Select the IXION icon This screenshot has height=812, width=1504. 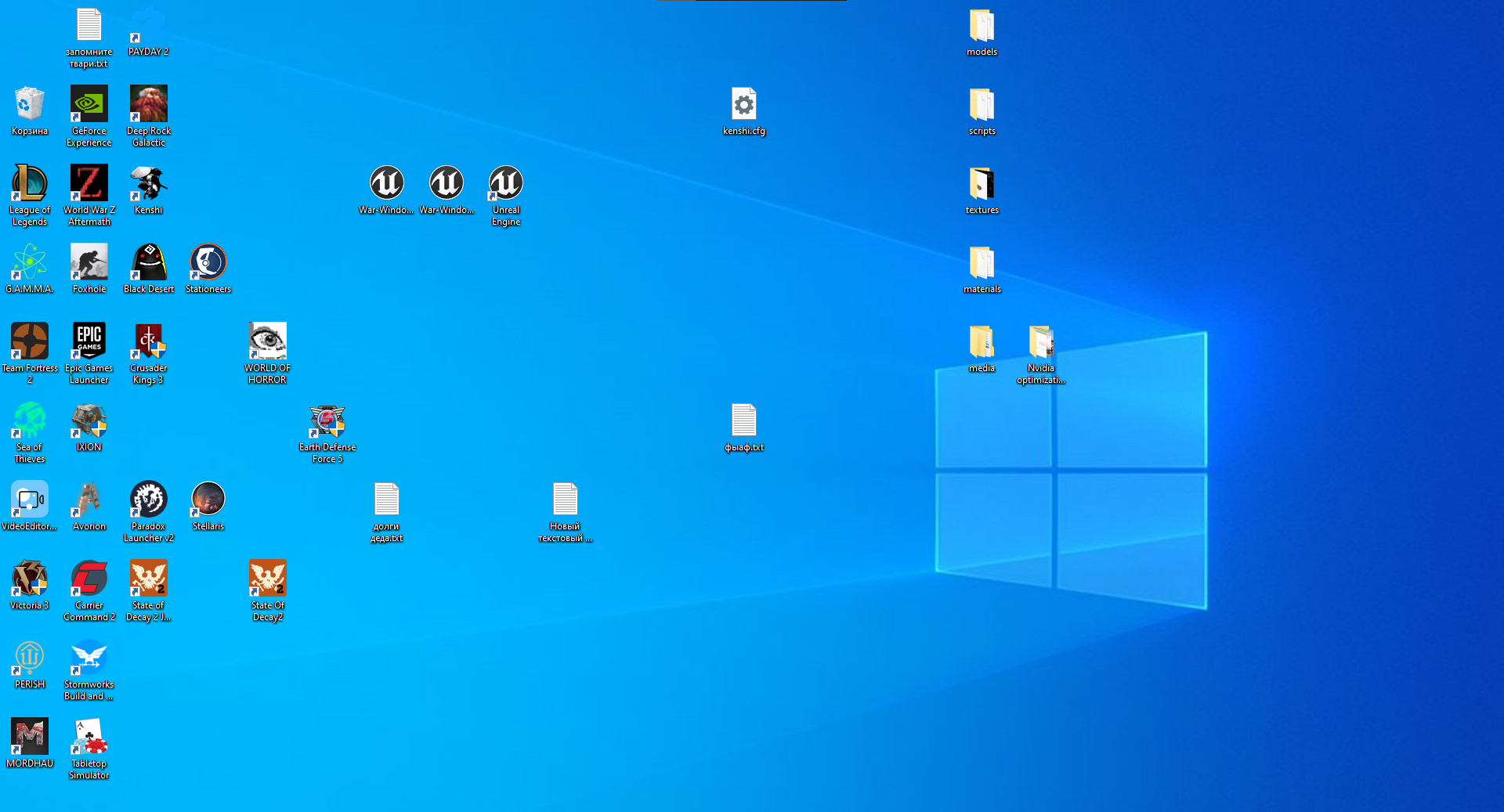89,428
